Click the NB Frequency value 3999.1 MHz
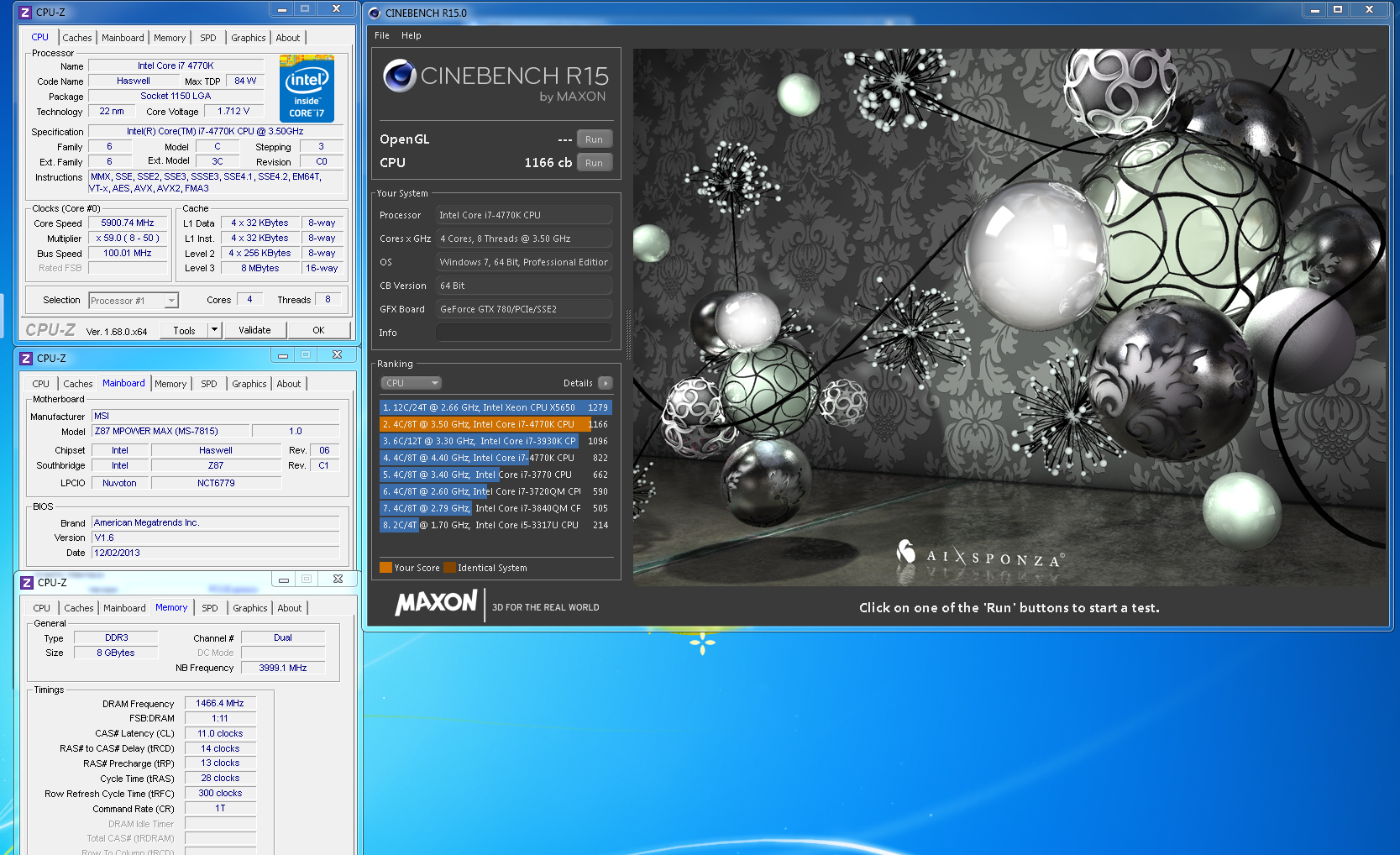 tap(283, 668)
